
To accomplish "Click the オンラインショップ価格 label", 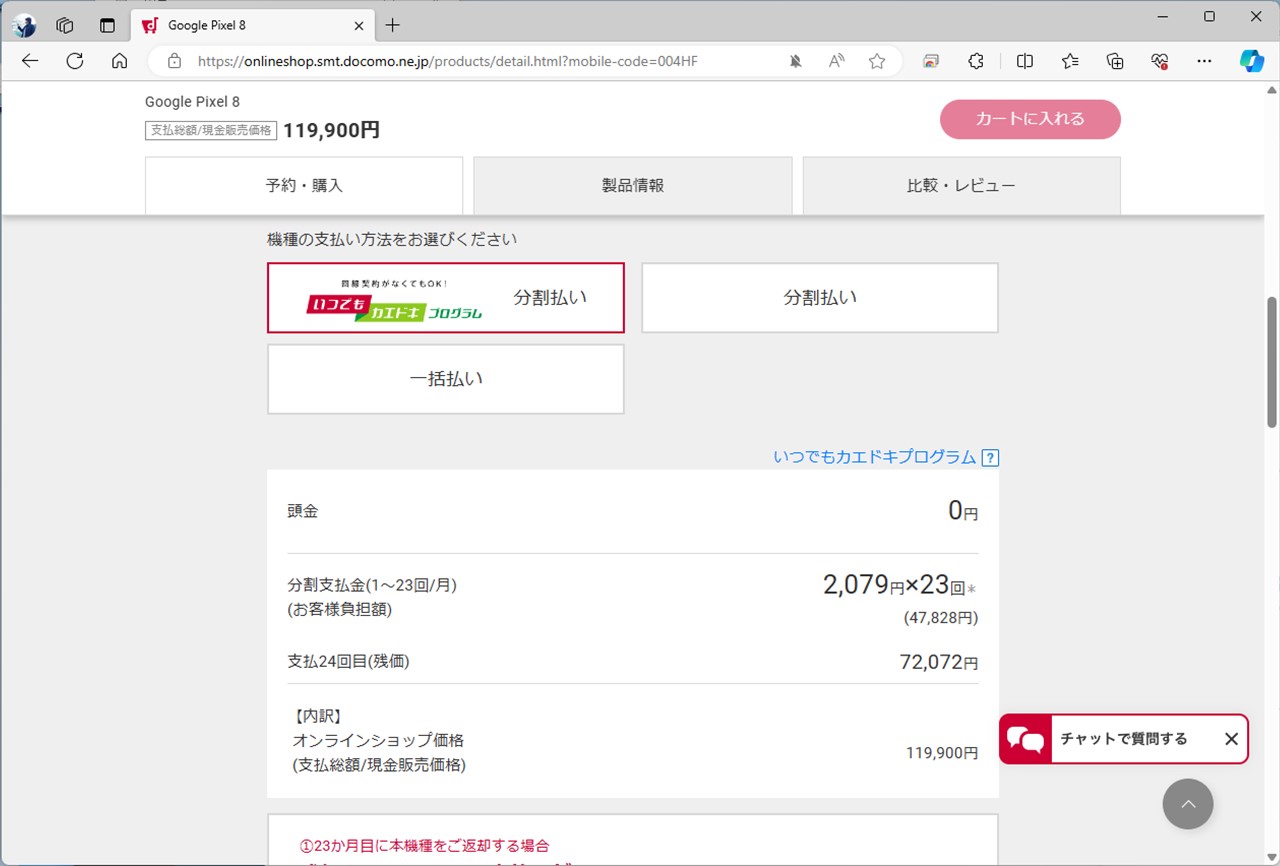I will pos(378,741).
